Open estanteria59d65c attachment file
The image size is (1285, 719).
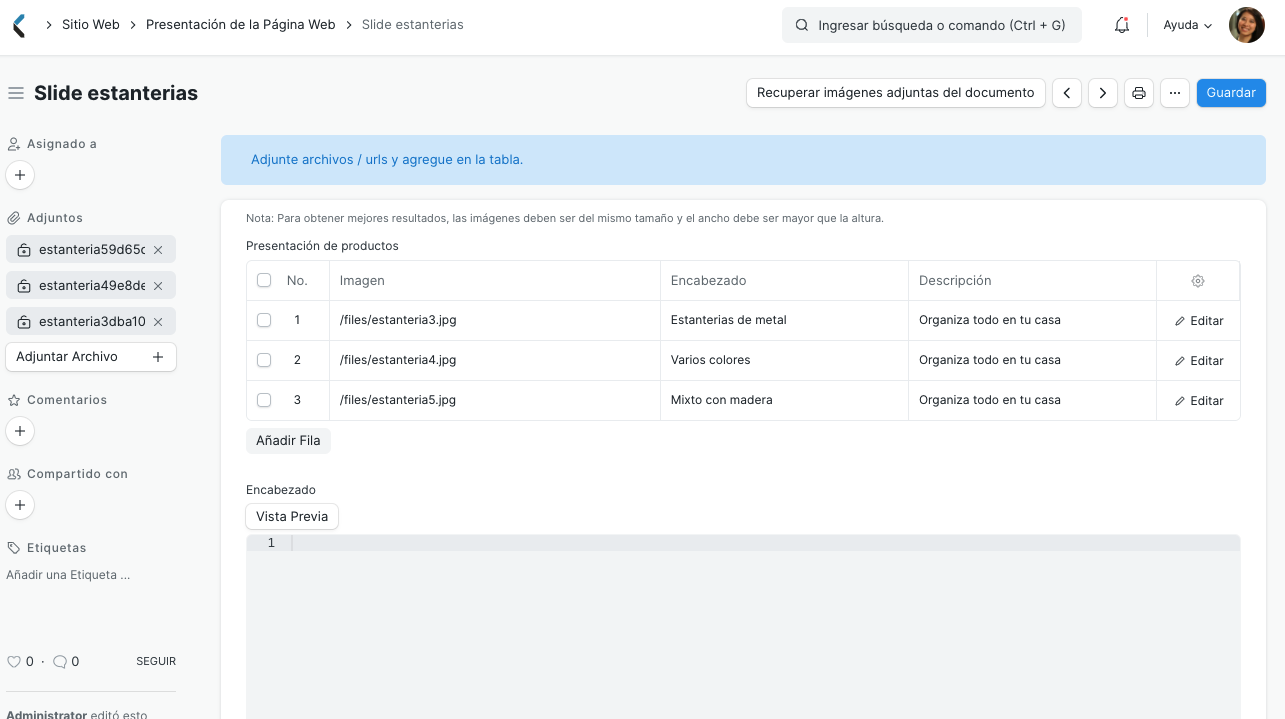(x=92, y=250)
